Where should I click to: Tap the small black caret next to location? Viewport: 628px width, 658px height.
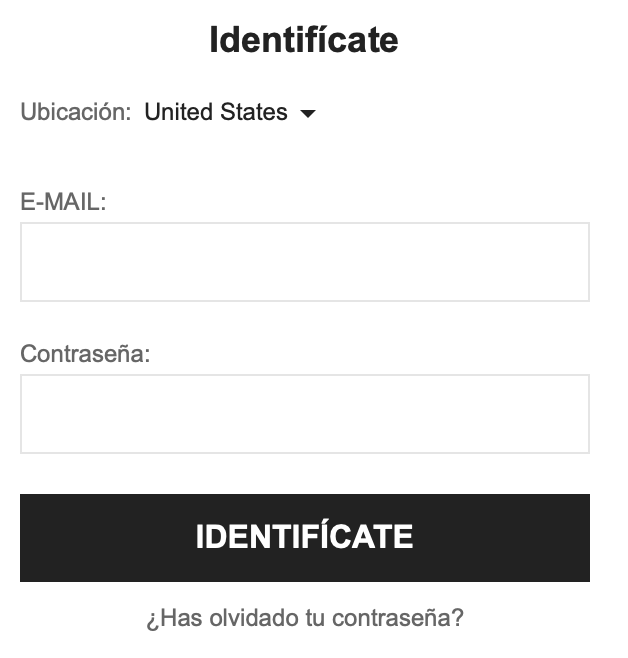coord(308,114)
